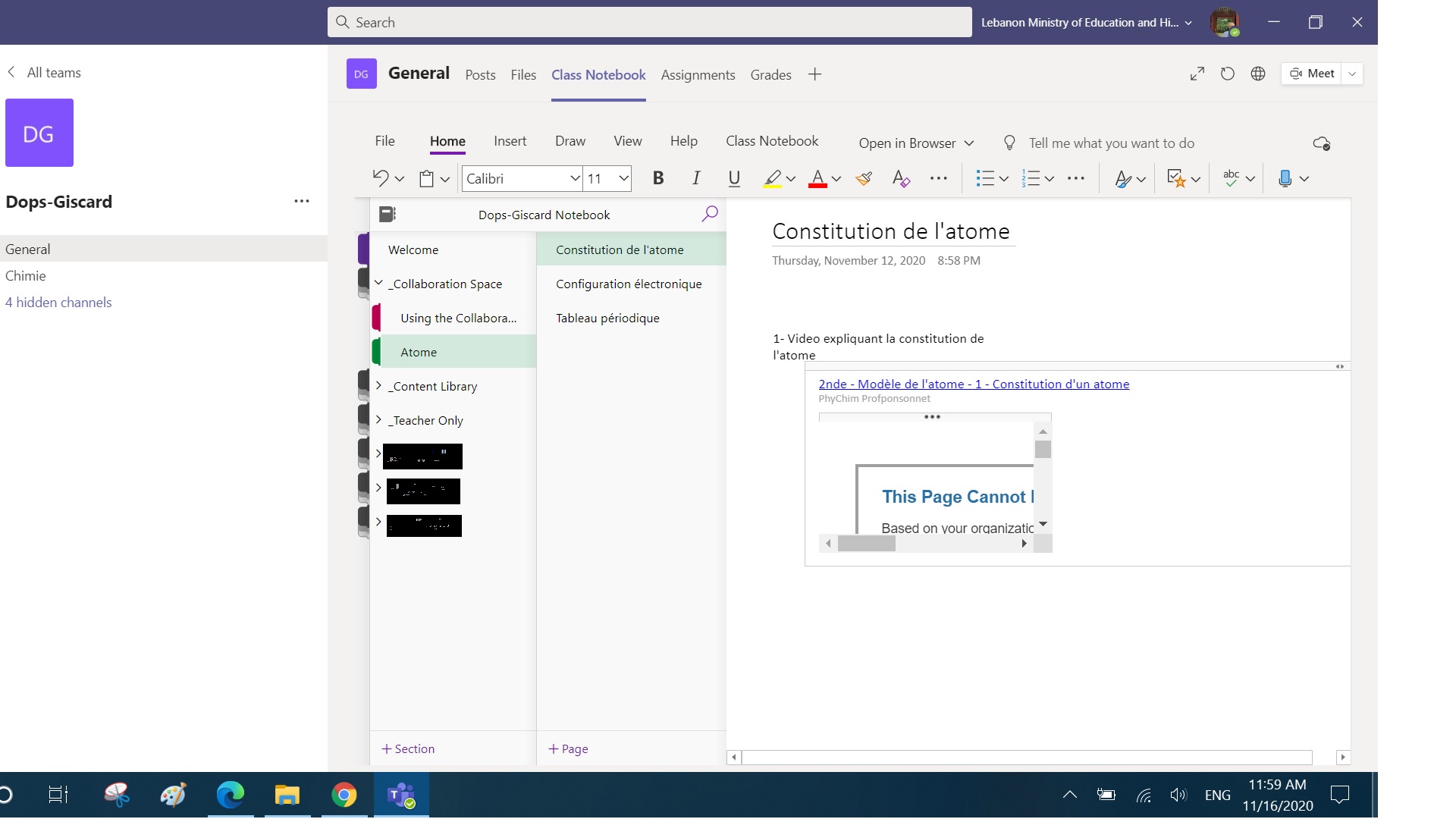Open the font size 11 dropdown
1456x819 pixels.
(623, 178)
